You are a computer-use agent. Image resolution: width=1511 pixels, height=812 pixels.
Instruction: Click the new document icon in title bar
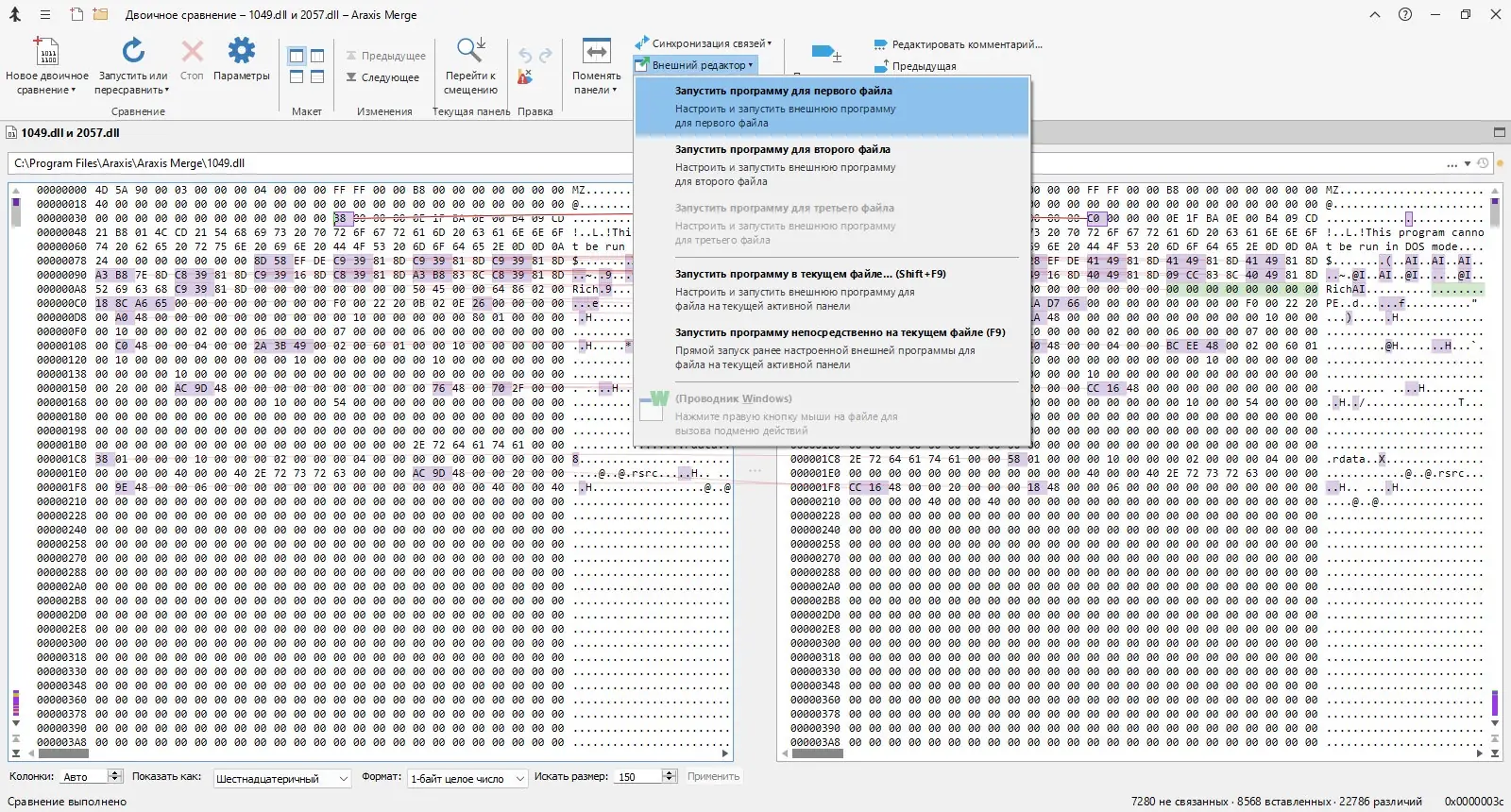pos(76,15)
